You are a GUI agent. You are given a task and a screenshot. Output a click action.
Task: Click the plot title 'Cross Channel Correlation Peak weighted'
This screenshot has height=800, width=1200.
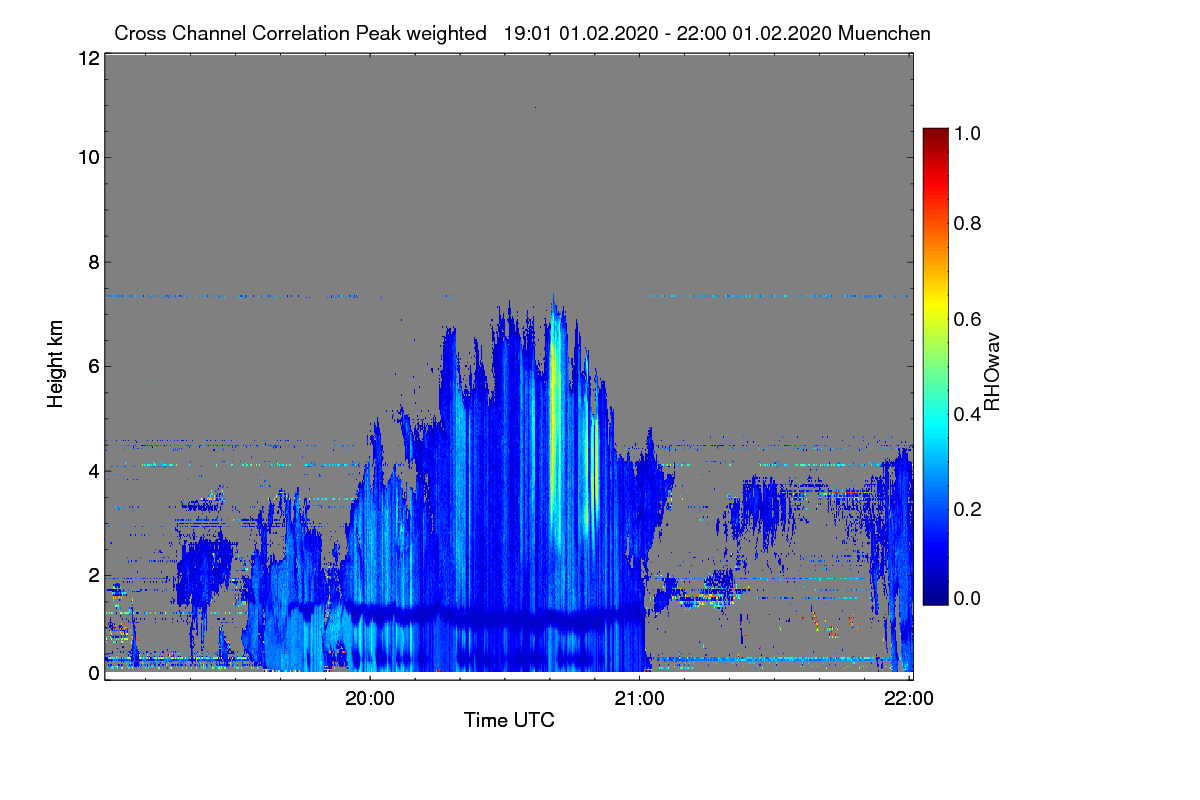[x=300, y=33]
